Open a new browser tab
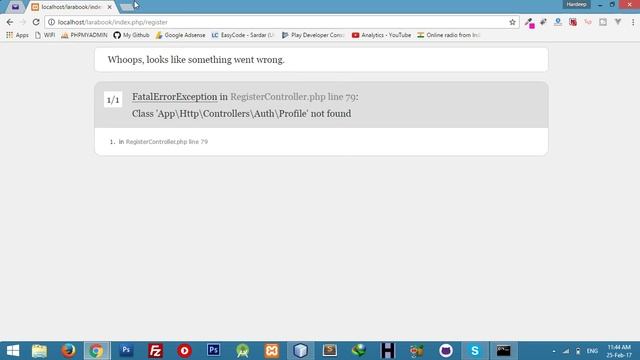The image size is (640, 360). pos(127,7)
